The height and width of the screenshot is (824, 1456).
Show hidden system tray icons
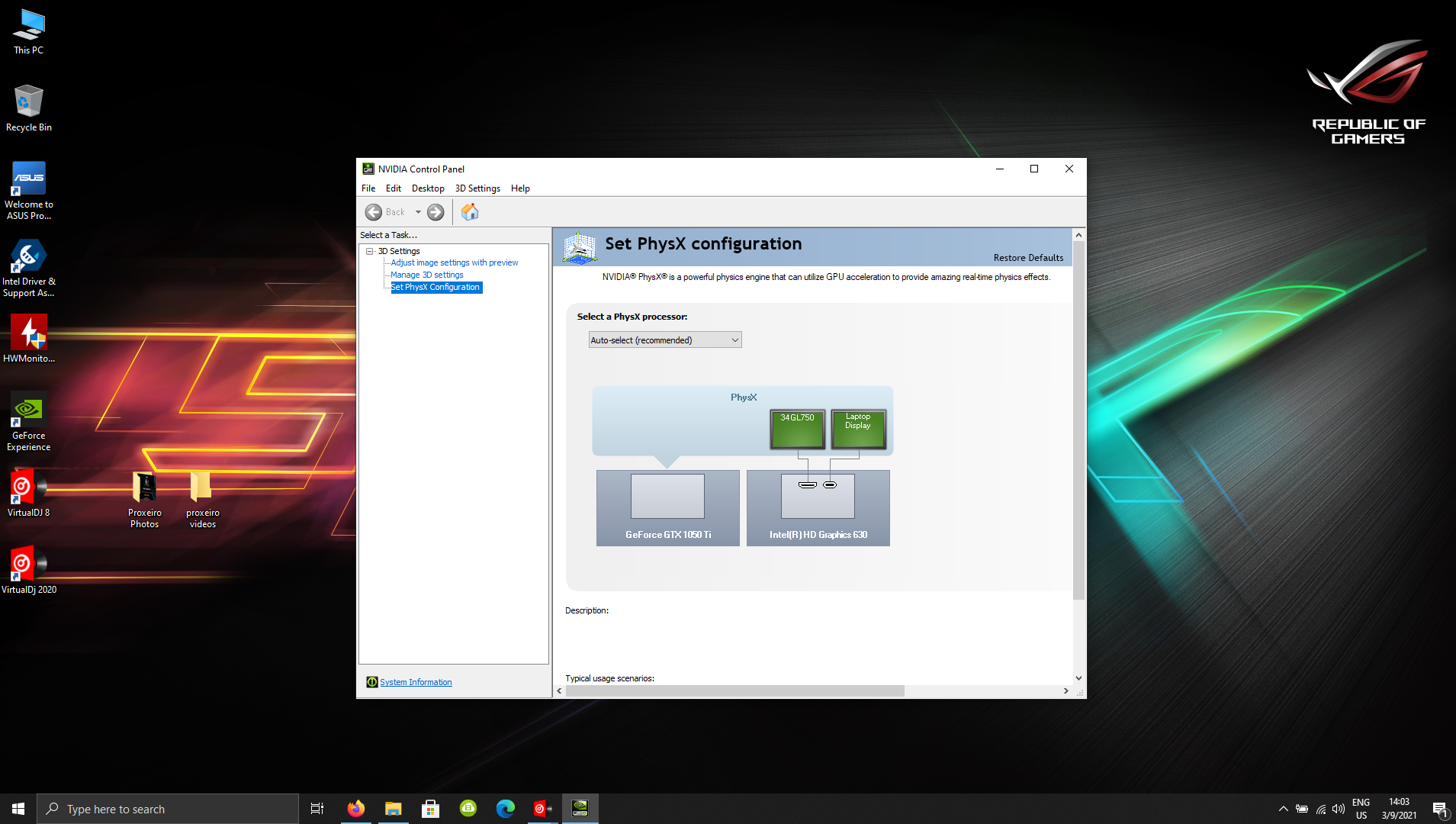1283,809
